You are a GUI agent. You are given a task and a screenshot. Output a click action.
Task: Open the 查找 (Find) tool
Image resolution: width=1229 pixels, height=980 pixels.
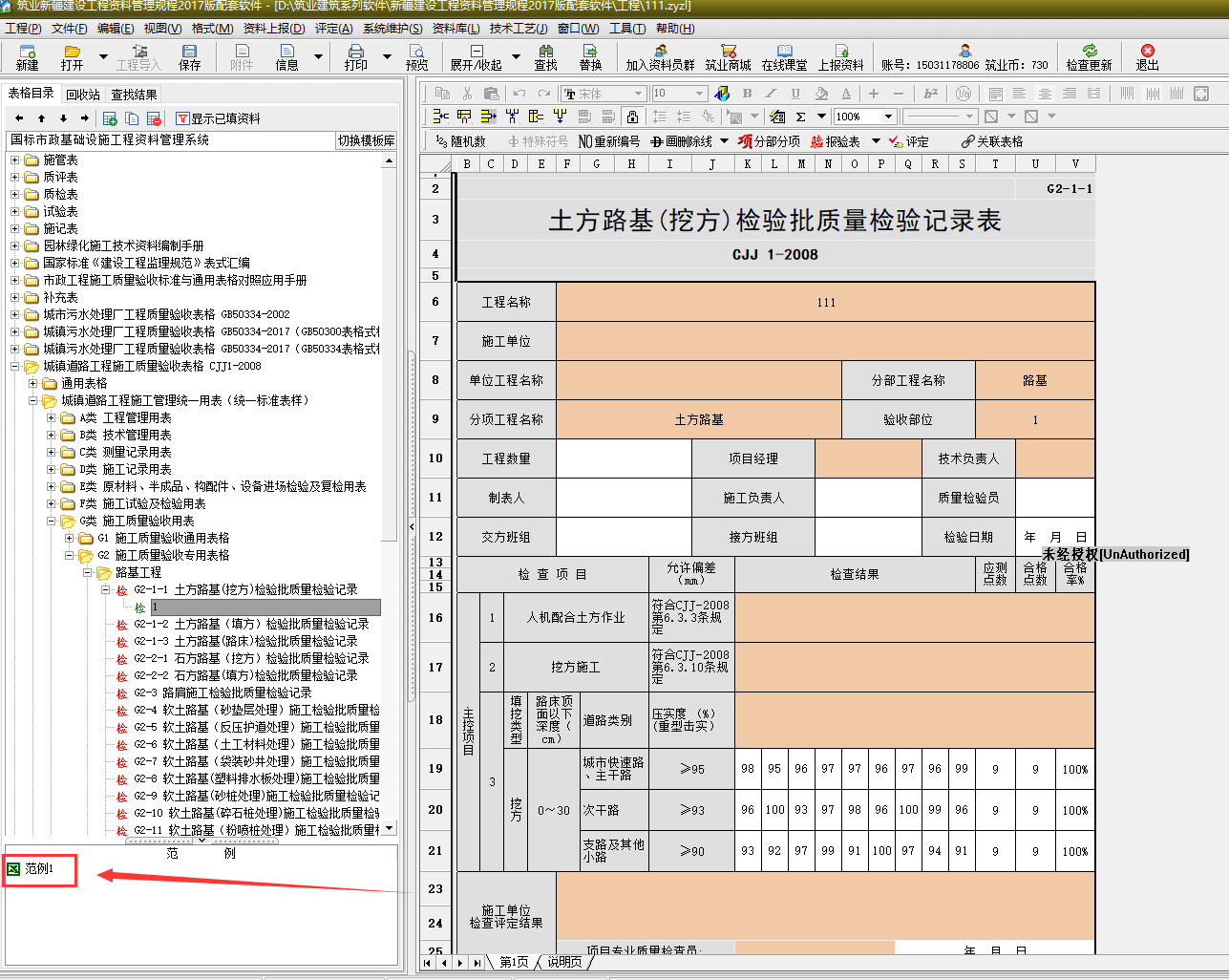tap(545, 57)
